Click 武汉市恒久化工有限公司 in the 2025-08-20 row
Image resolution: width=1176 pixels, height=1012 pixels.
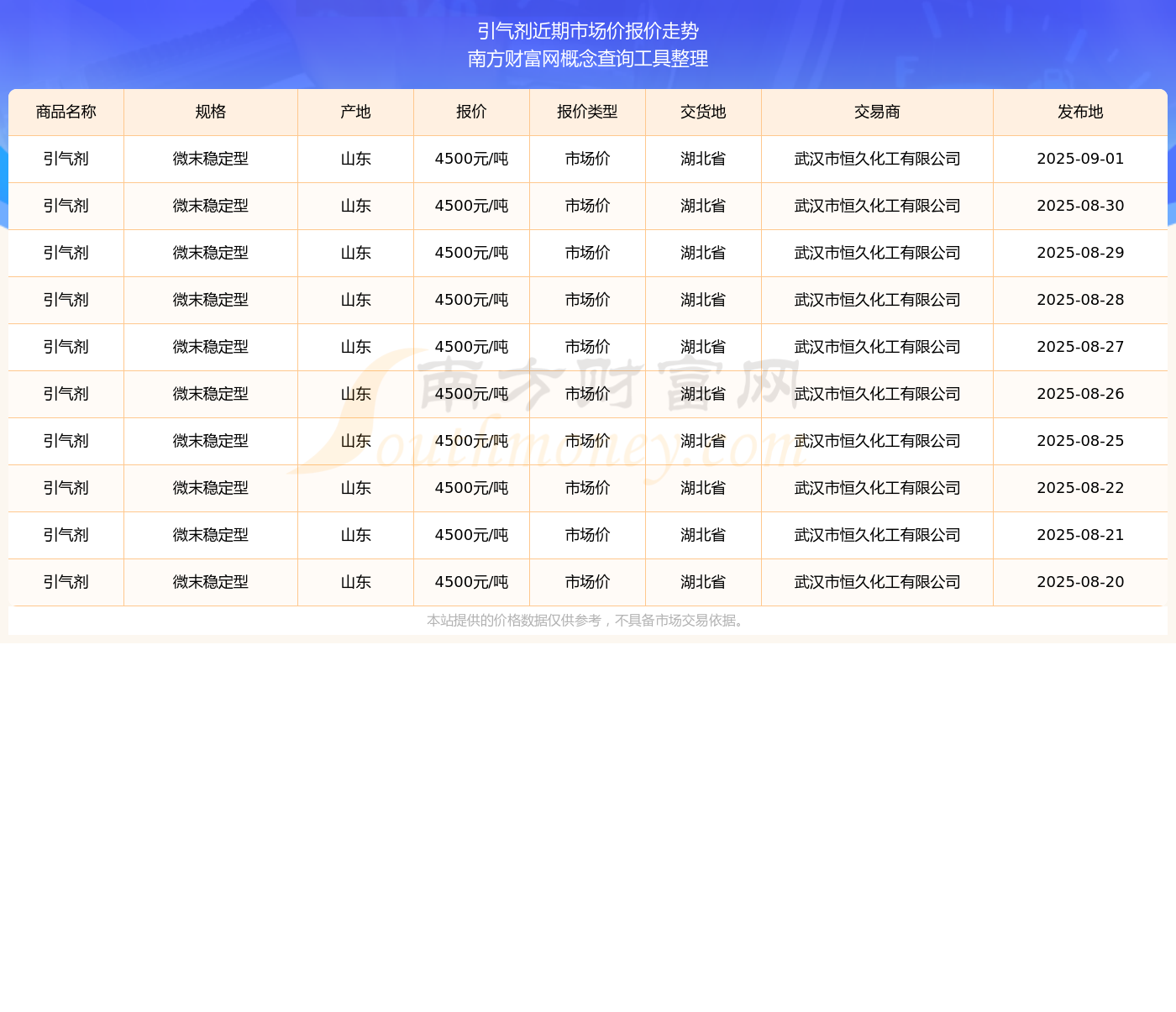coord(878,582)
